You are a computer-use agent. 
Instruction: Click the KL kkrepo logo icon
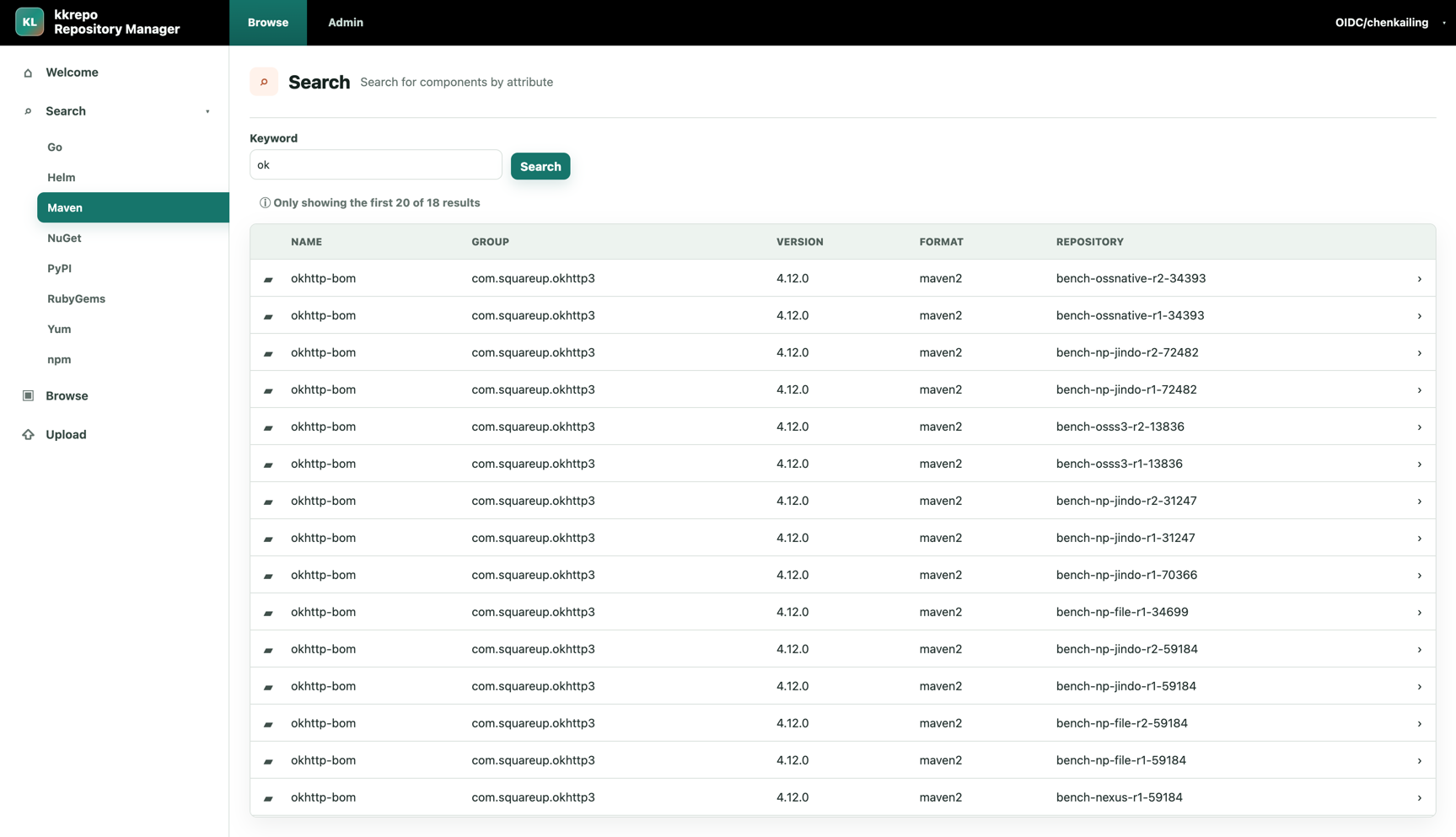30,22
